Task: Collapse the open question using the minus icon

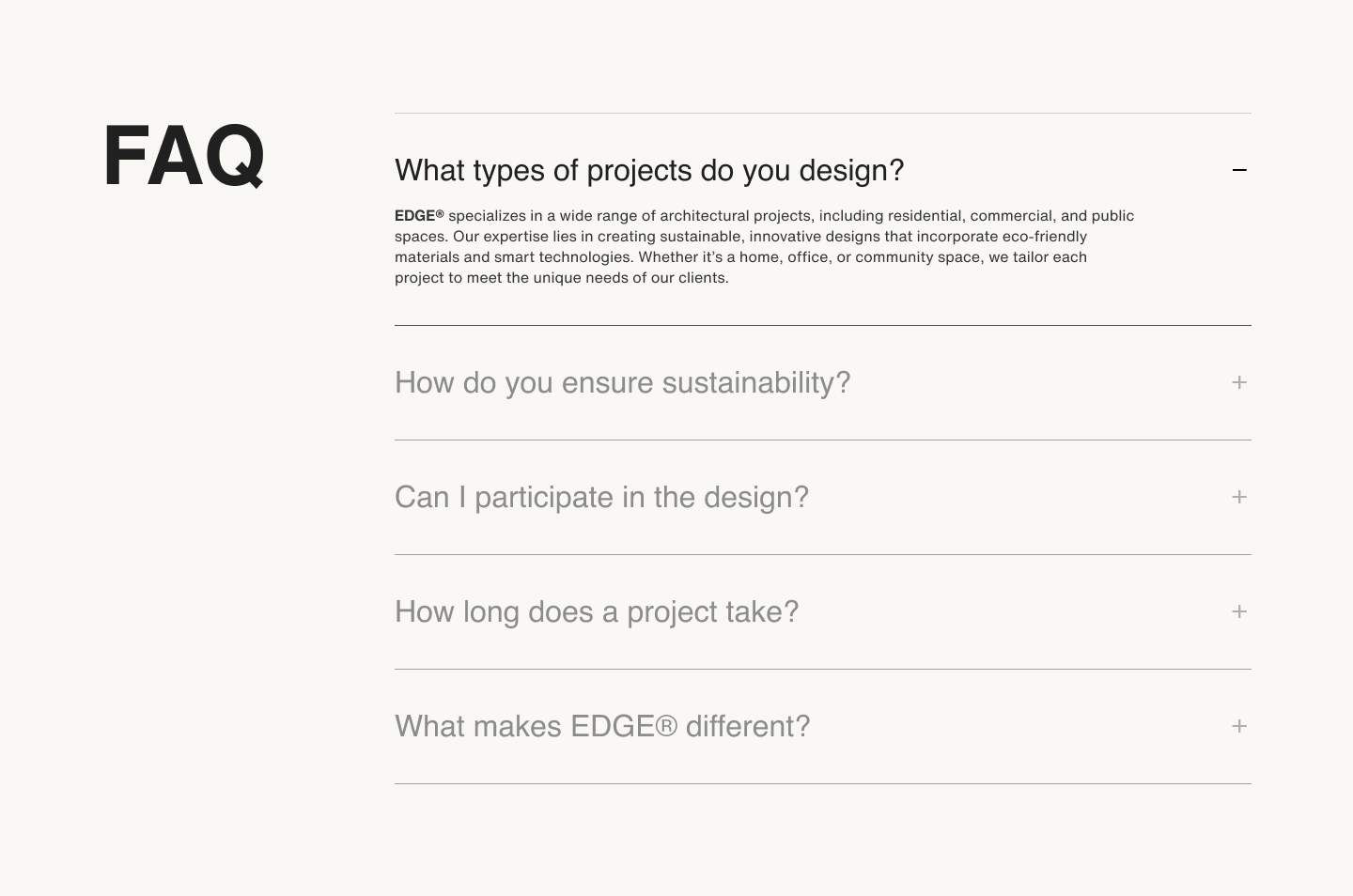Action: [x=1239, y=170]
